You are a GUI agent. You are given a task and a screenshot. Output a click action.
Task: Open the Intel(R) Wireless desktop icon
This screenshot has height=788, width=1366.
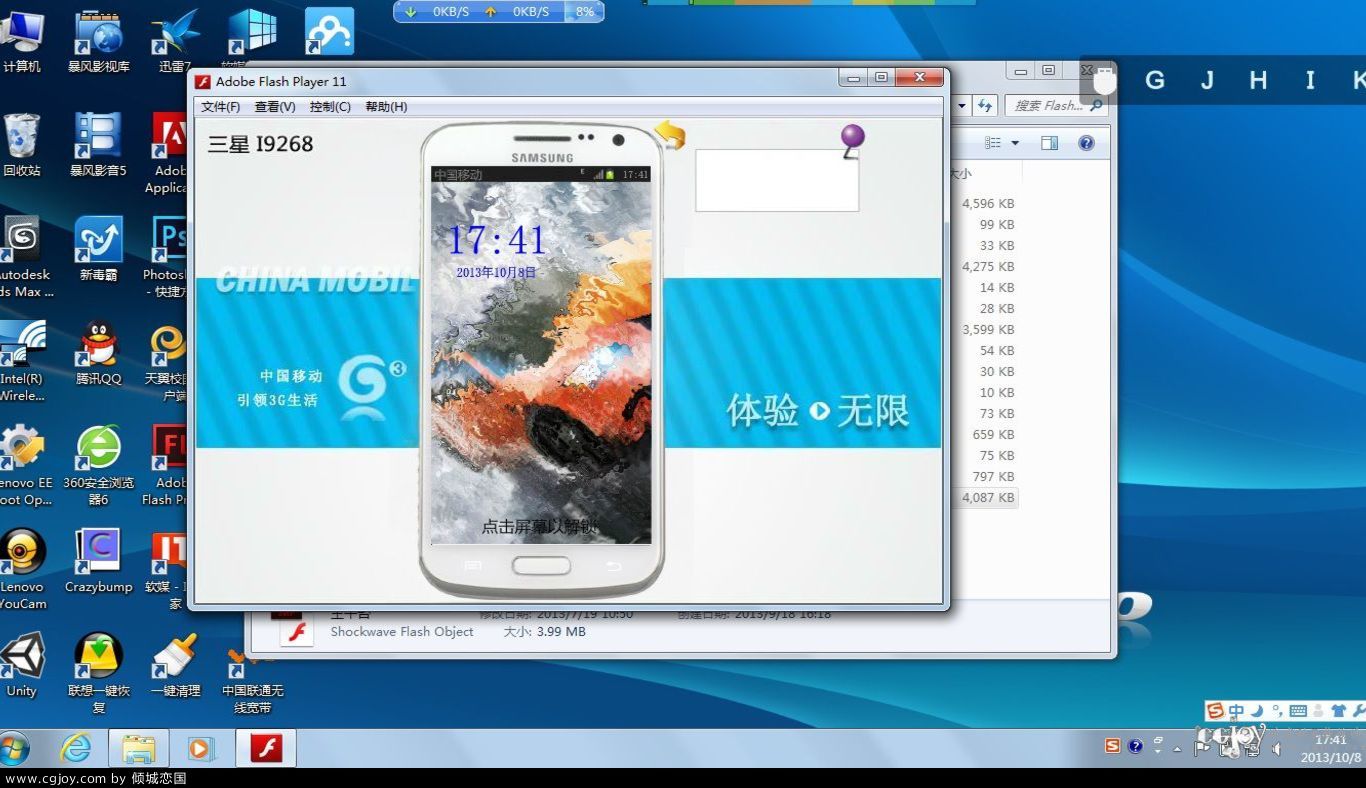point(22,361)
